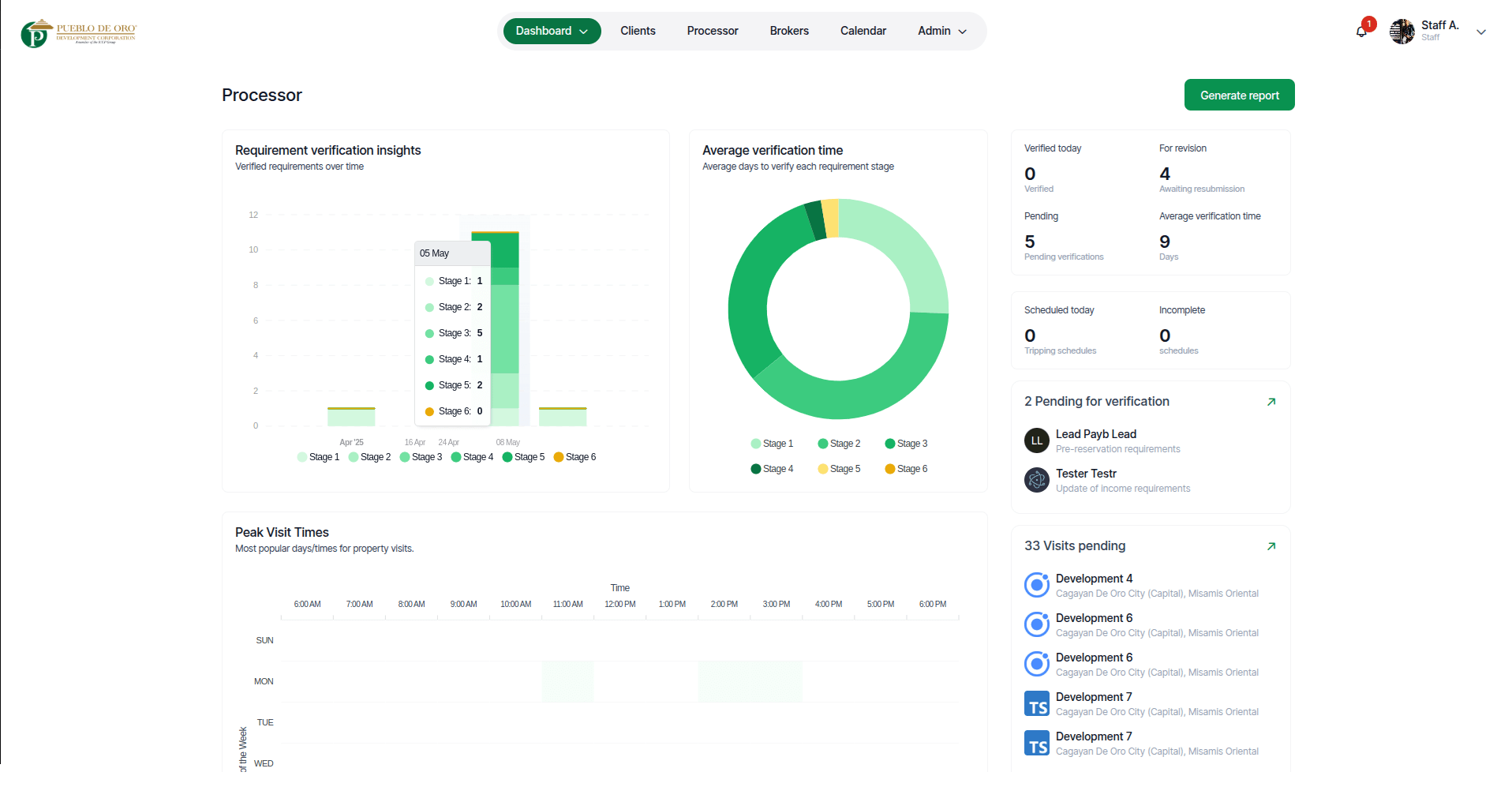The width and height of the screenshot is (1512, 787).
Task: Toggle Stage 4 in donut chart legend
Action: point(772,469)
